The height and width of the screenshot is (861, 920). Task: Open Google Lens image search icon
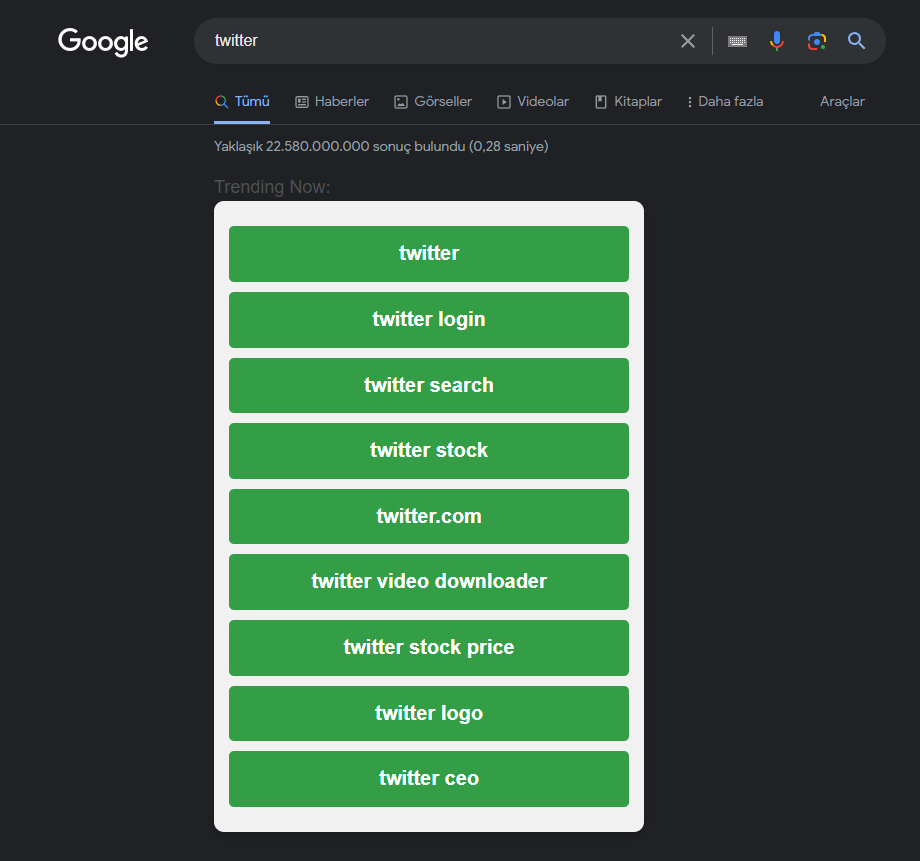(817, 41)
